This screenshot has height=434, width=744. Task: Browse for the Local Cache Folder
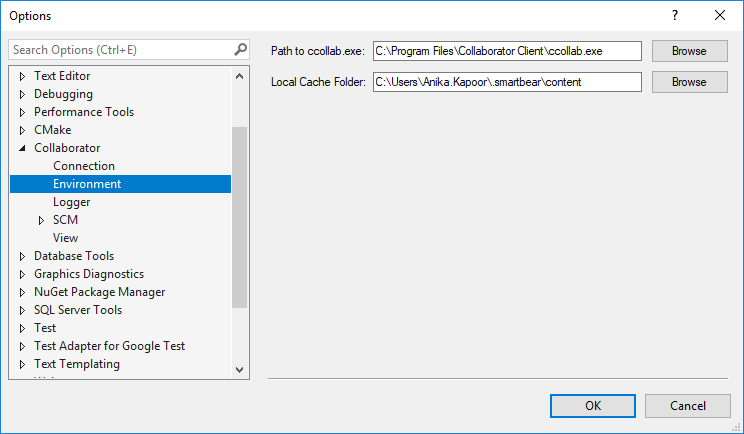688,82
